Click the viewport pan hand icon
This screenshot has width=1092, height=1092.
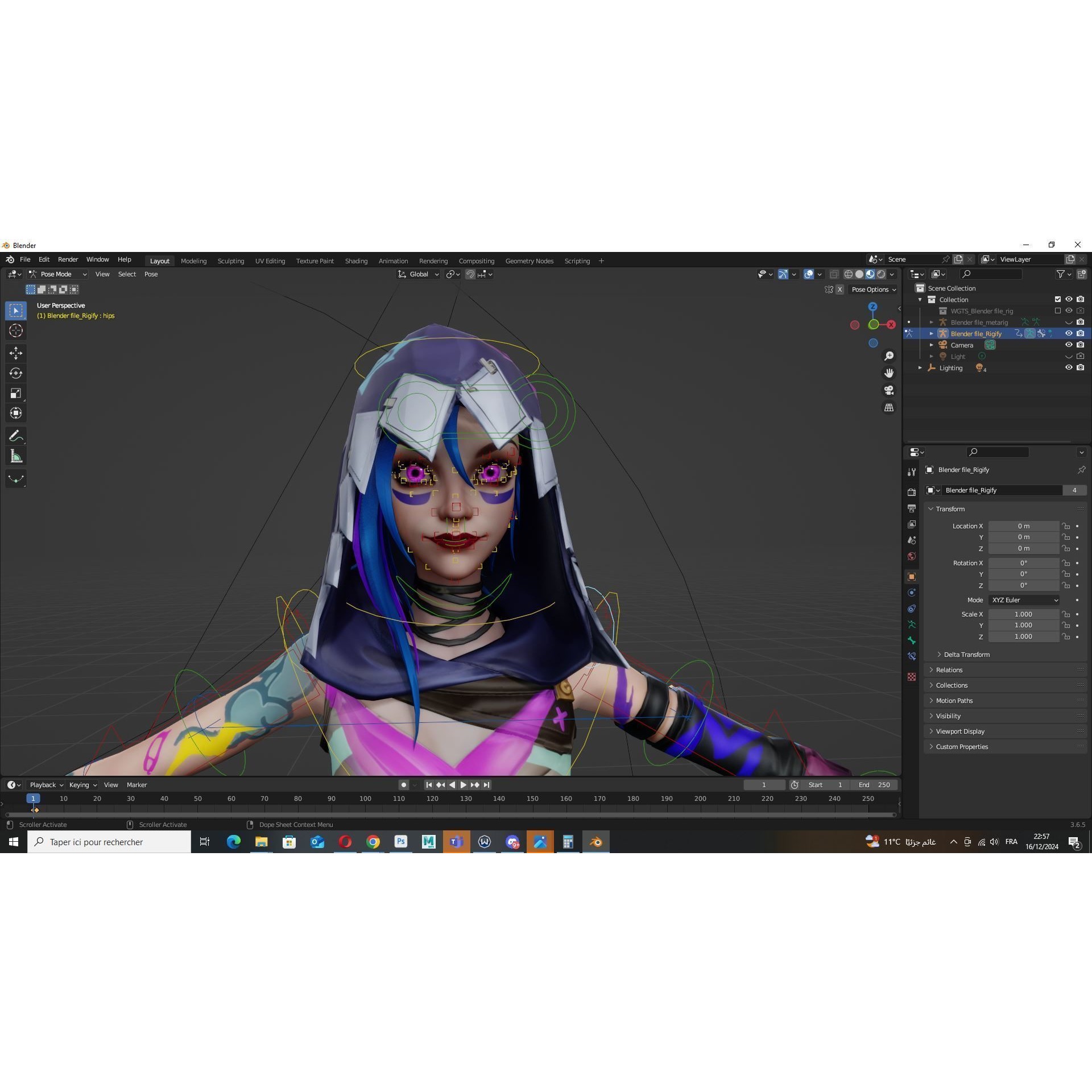[889, 373]
